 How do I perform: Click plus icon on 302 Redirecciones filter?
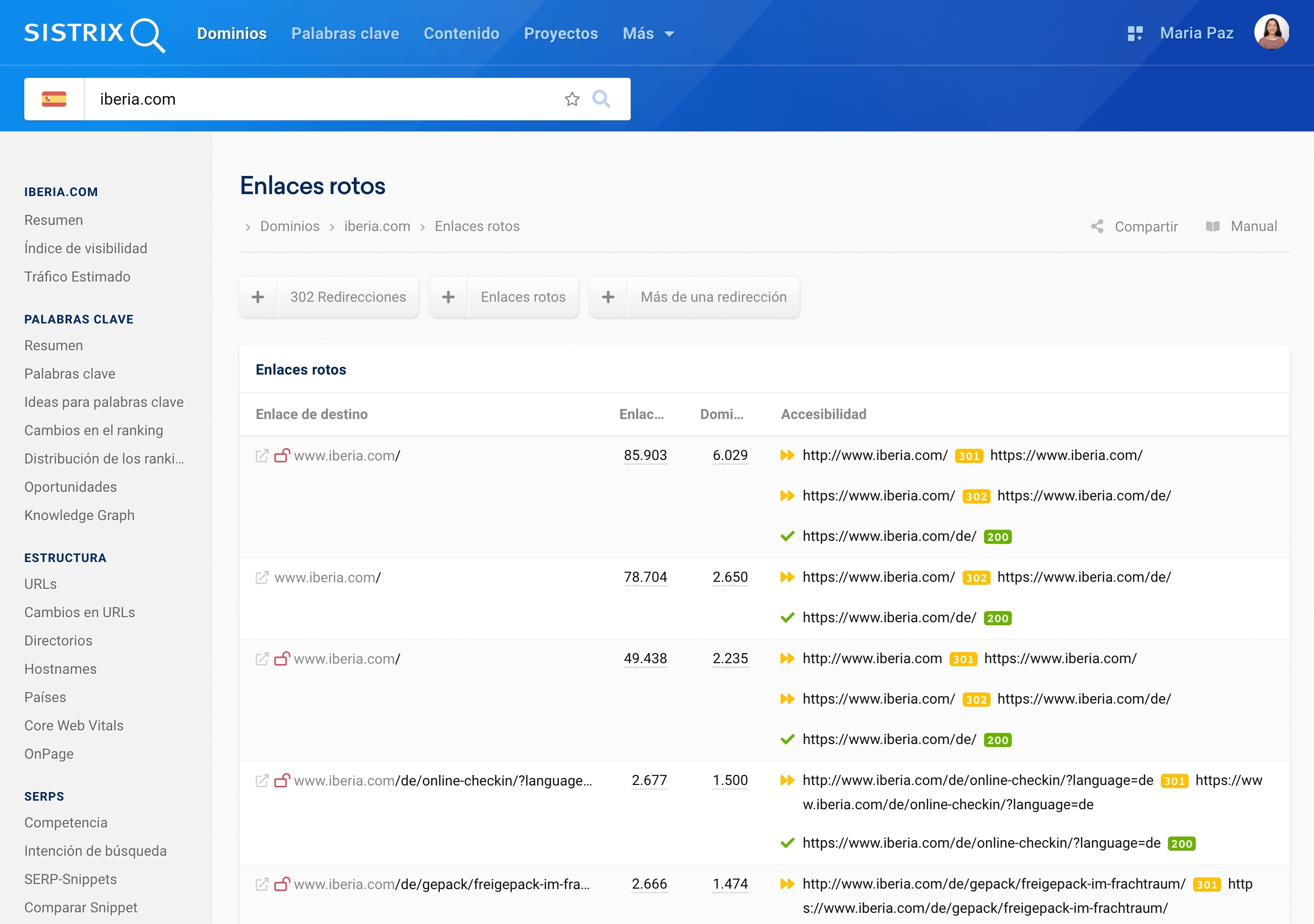[x=258, y=297]
